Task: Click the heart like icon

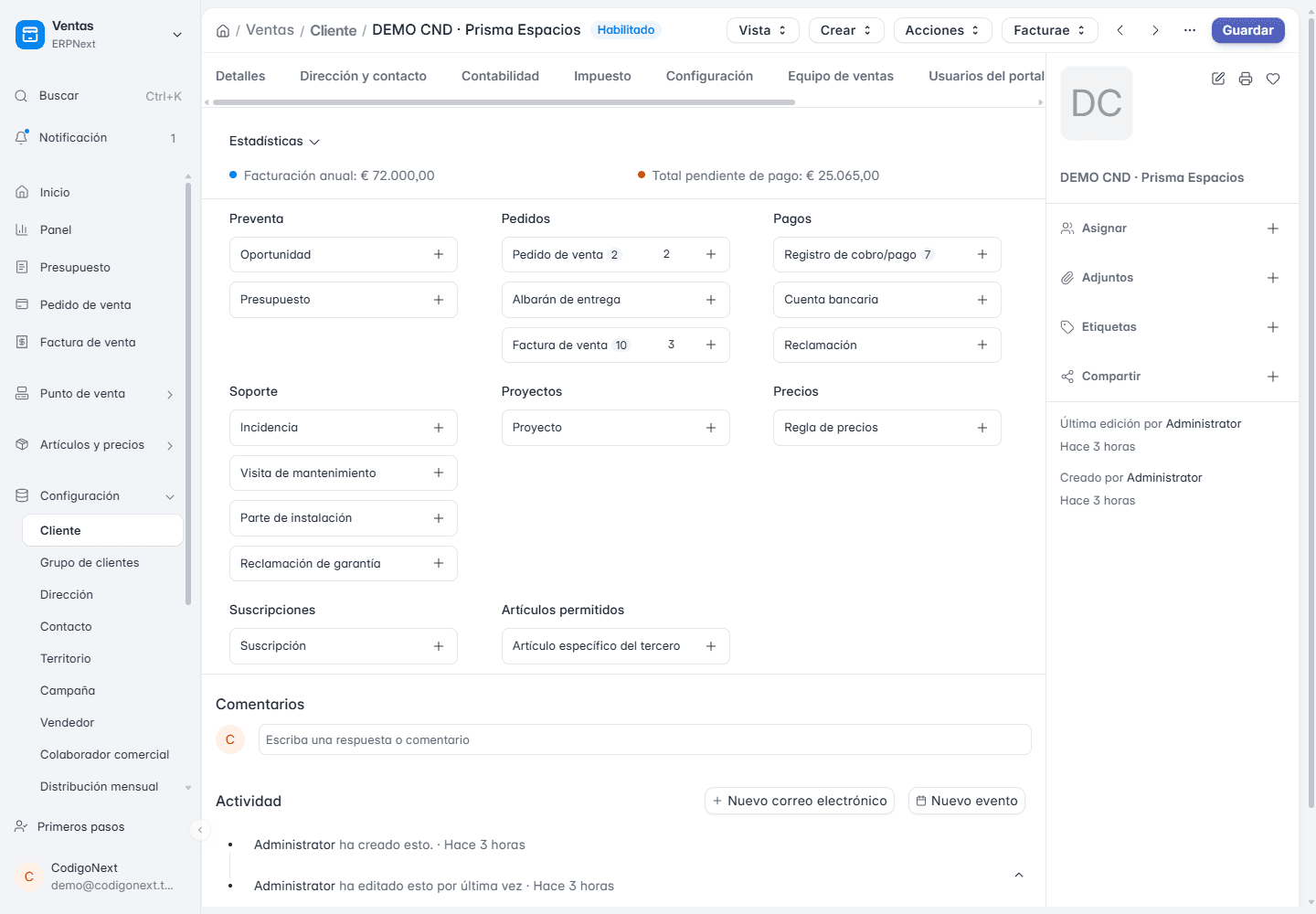Action: pyautogui.click(x=1273, y=79)
